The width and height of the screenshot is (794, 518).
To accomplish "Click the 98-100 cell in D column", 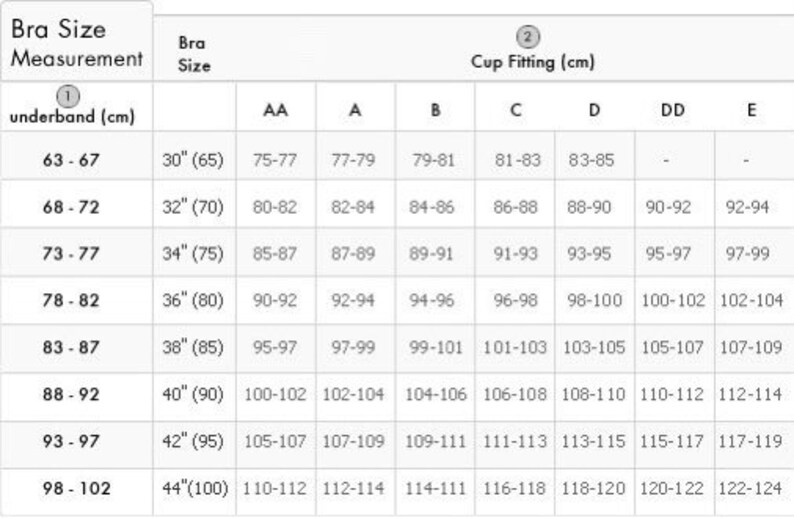I will coord(594,301).
